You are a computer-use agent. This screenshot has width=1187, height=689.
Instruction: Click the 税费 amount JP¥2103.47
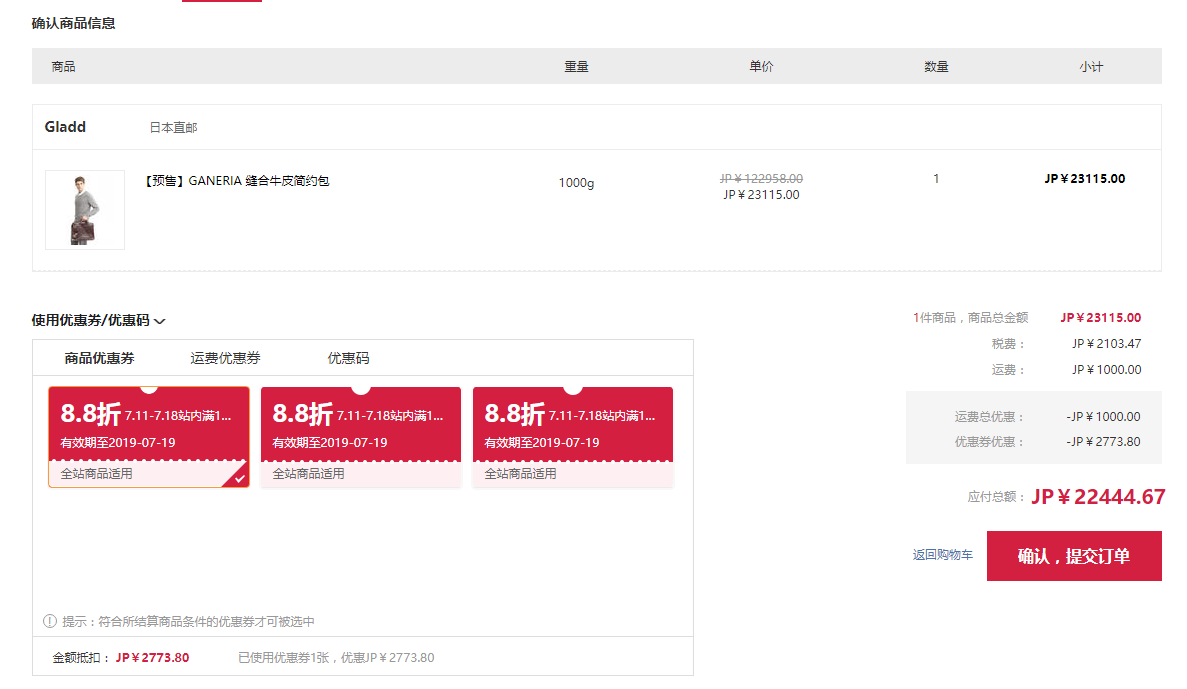pyautogui.click(x=1106, y=344)
